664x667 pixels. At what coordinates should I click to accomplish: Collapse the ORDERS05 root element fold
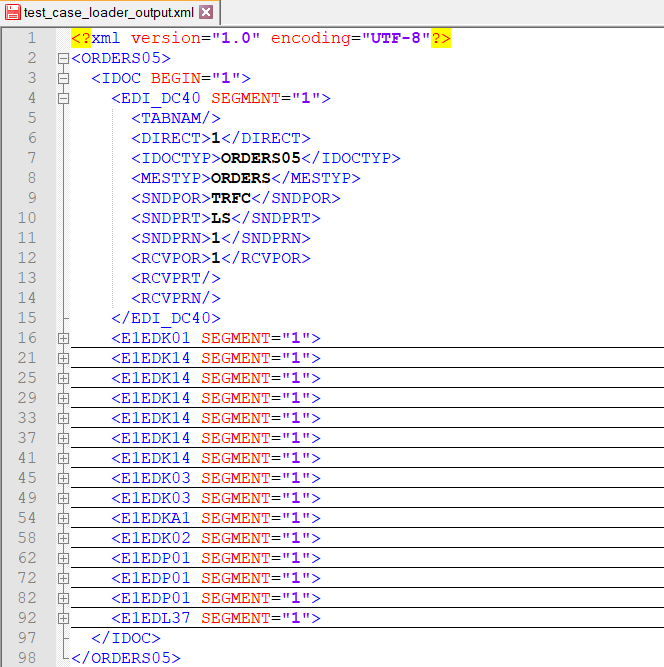tap(64, 58)
